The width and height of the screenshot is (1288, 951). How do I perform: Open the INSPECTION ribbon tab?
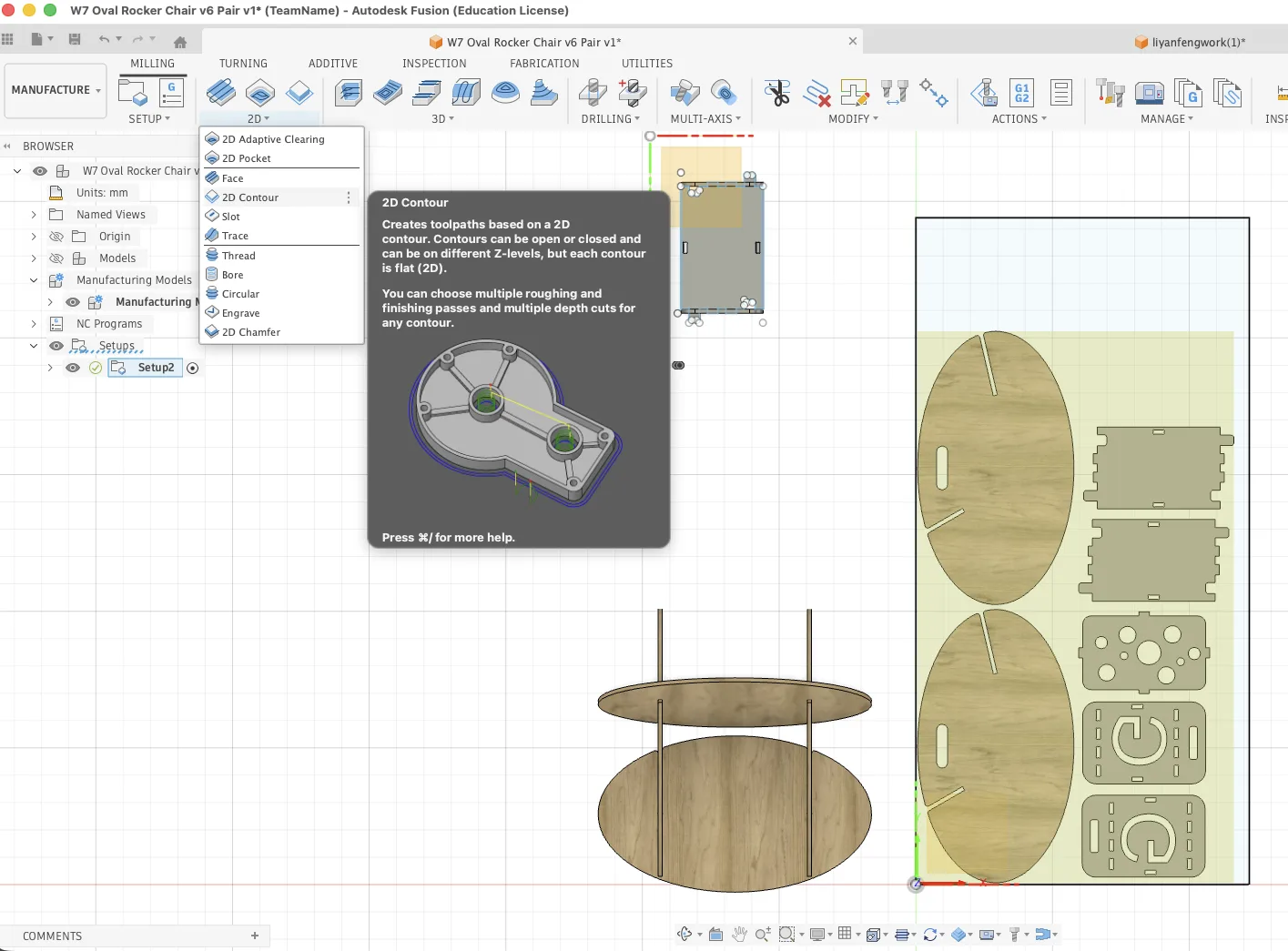434,63
